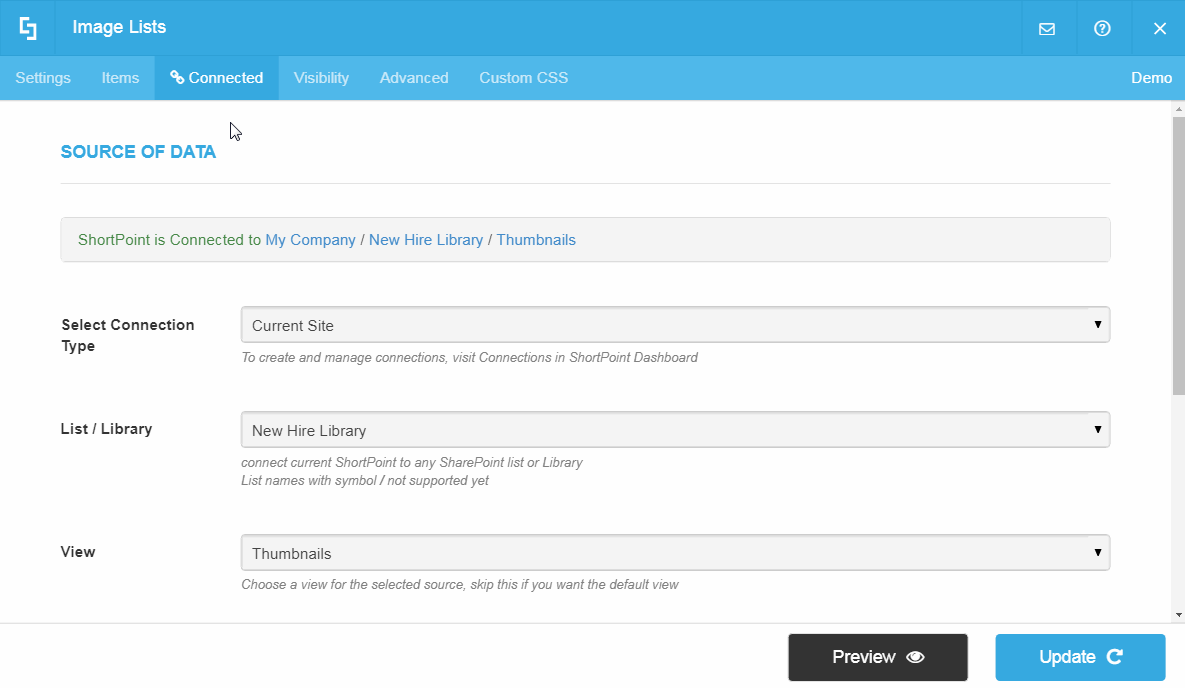
Task: Click the eye icon inside the Preview button
Action: pyautogui.click(x=917, y=657)
